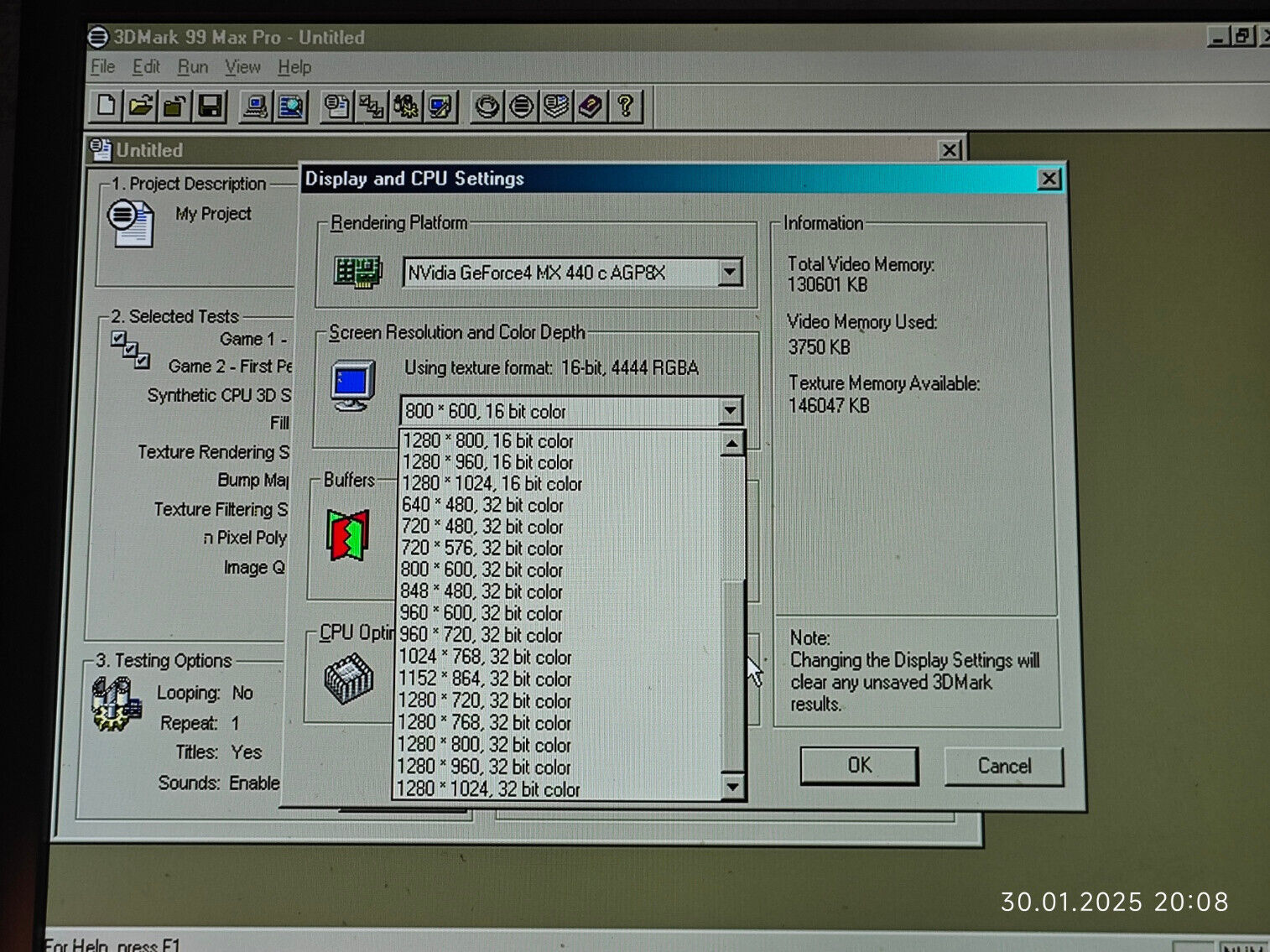The height and width of the screenshot is (952, 1270).
Task: Click the Looping: No option text
Action: pos(205,693)
